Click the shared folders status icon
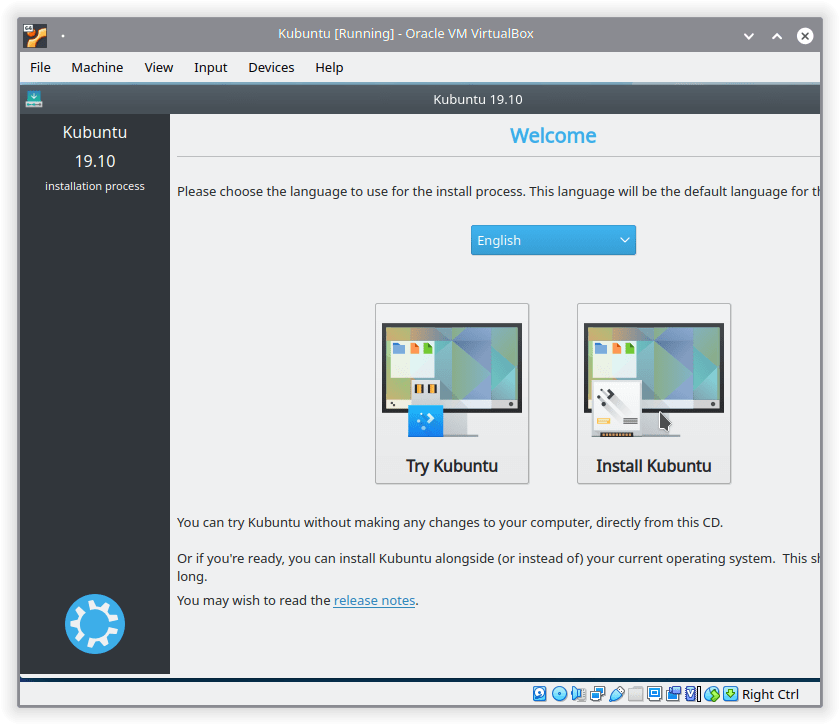 pos(635,694)
